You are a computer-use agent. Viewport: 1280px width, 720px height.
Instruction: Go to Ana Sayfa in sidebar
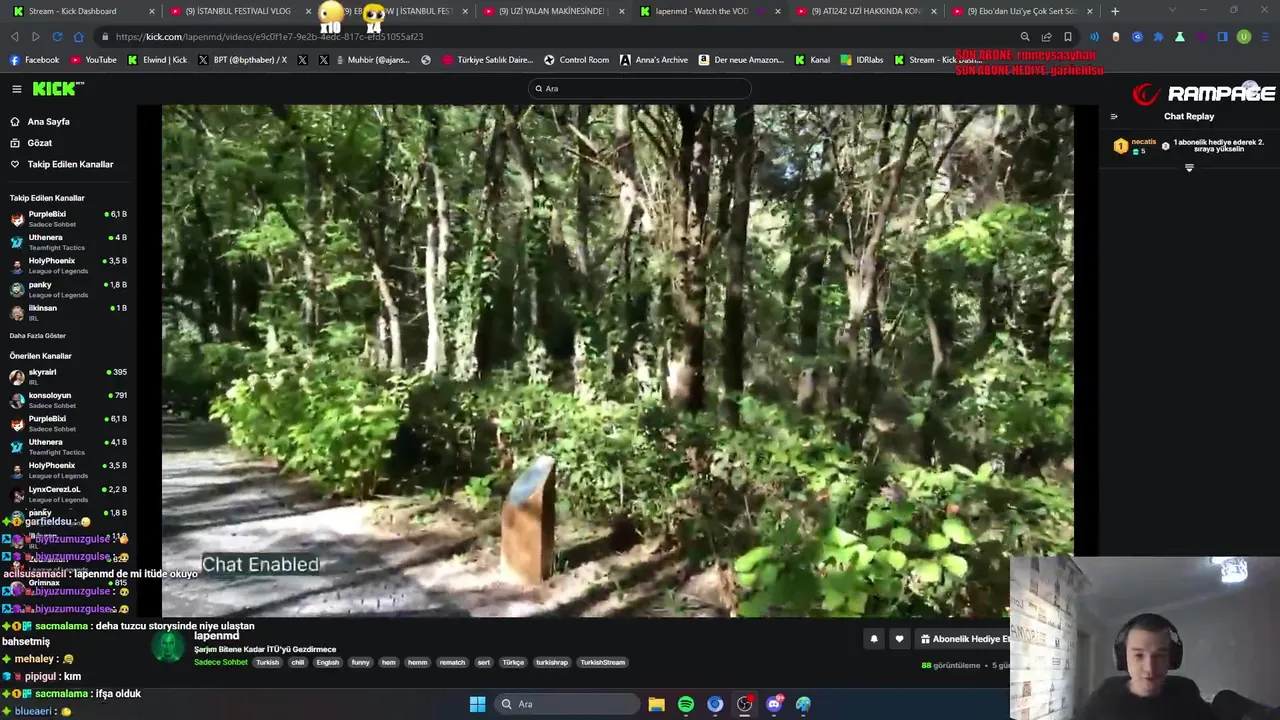(40, 122)
